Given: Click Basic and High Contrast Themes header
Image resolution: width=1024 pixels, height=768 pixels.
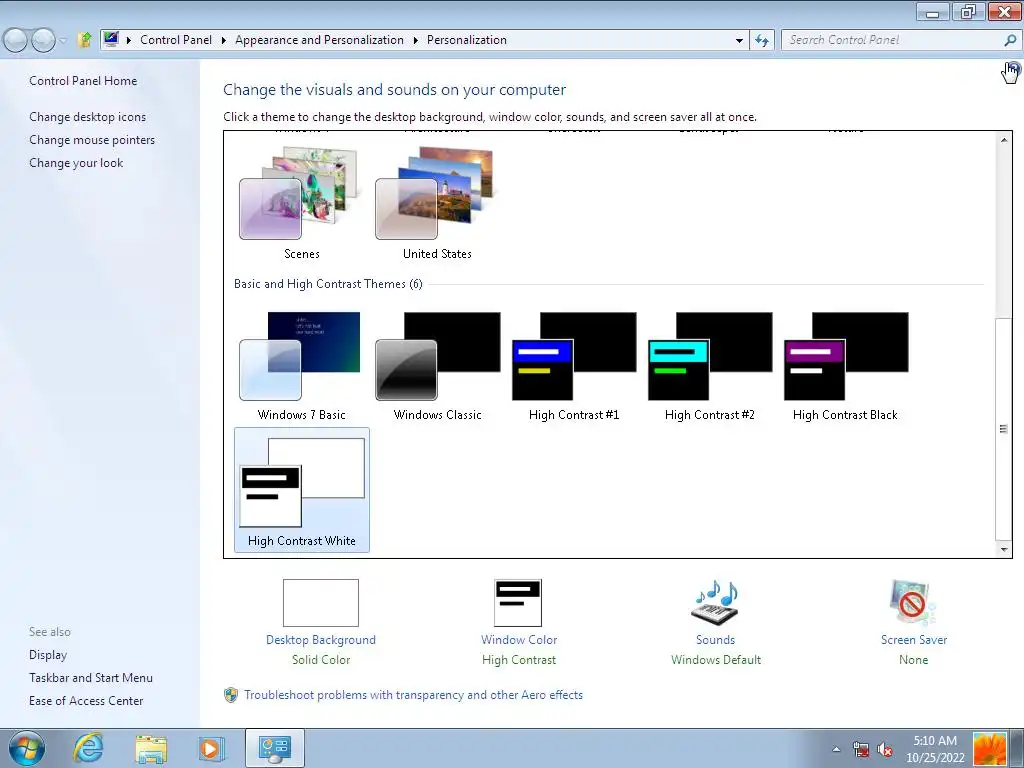Looking at the screenshot, I should 328,284.
